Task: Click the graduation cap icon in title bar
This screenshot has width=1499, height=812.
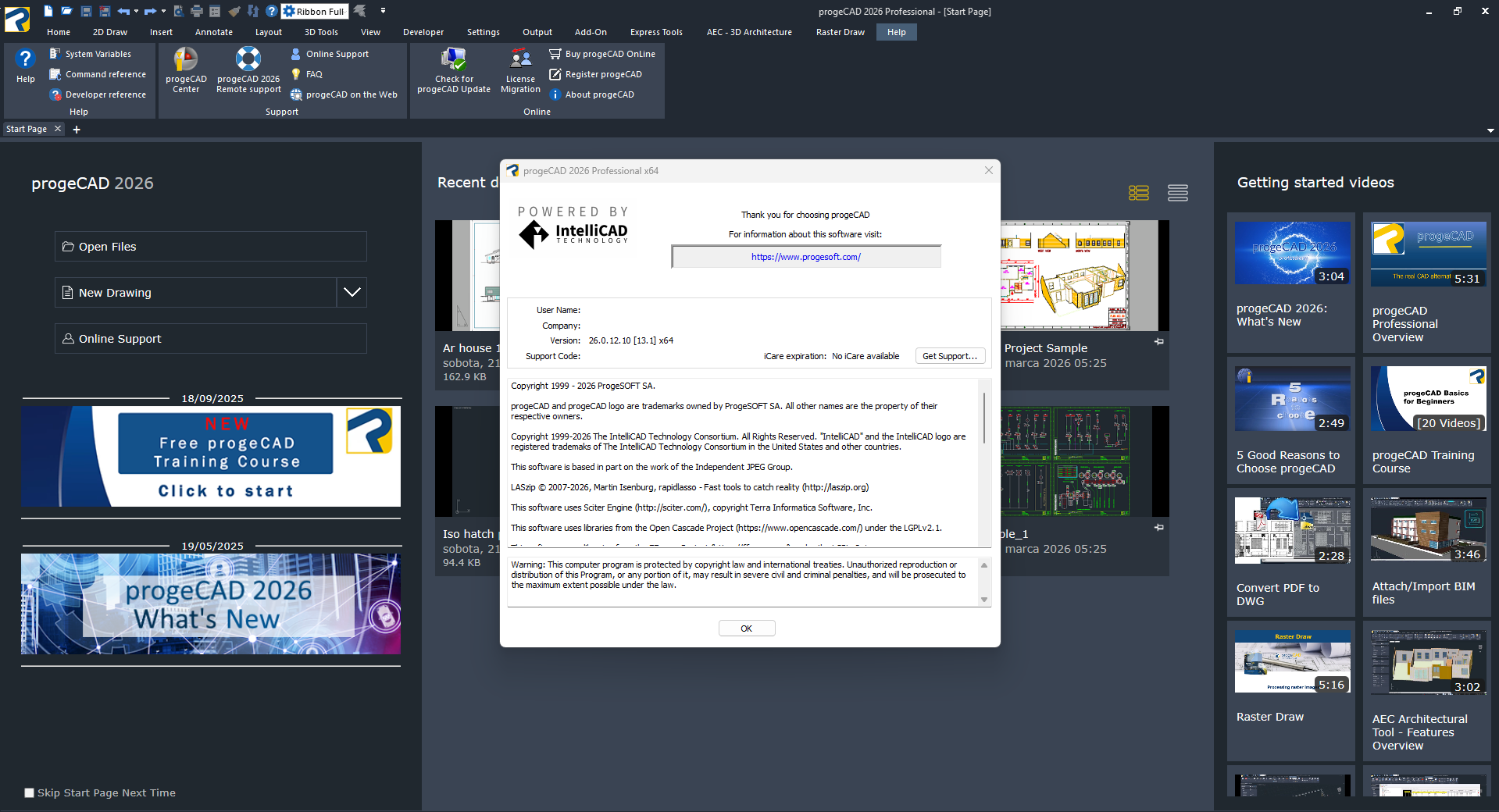Action: click(360, 11)
